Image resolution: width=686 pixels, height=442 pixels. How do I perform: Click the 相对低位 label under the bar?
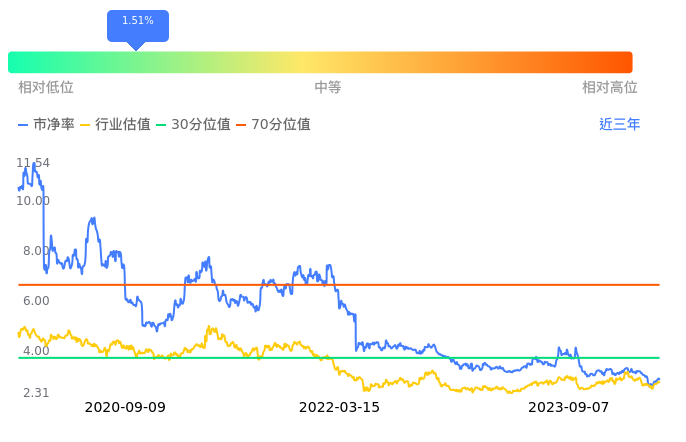[46, 88]
